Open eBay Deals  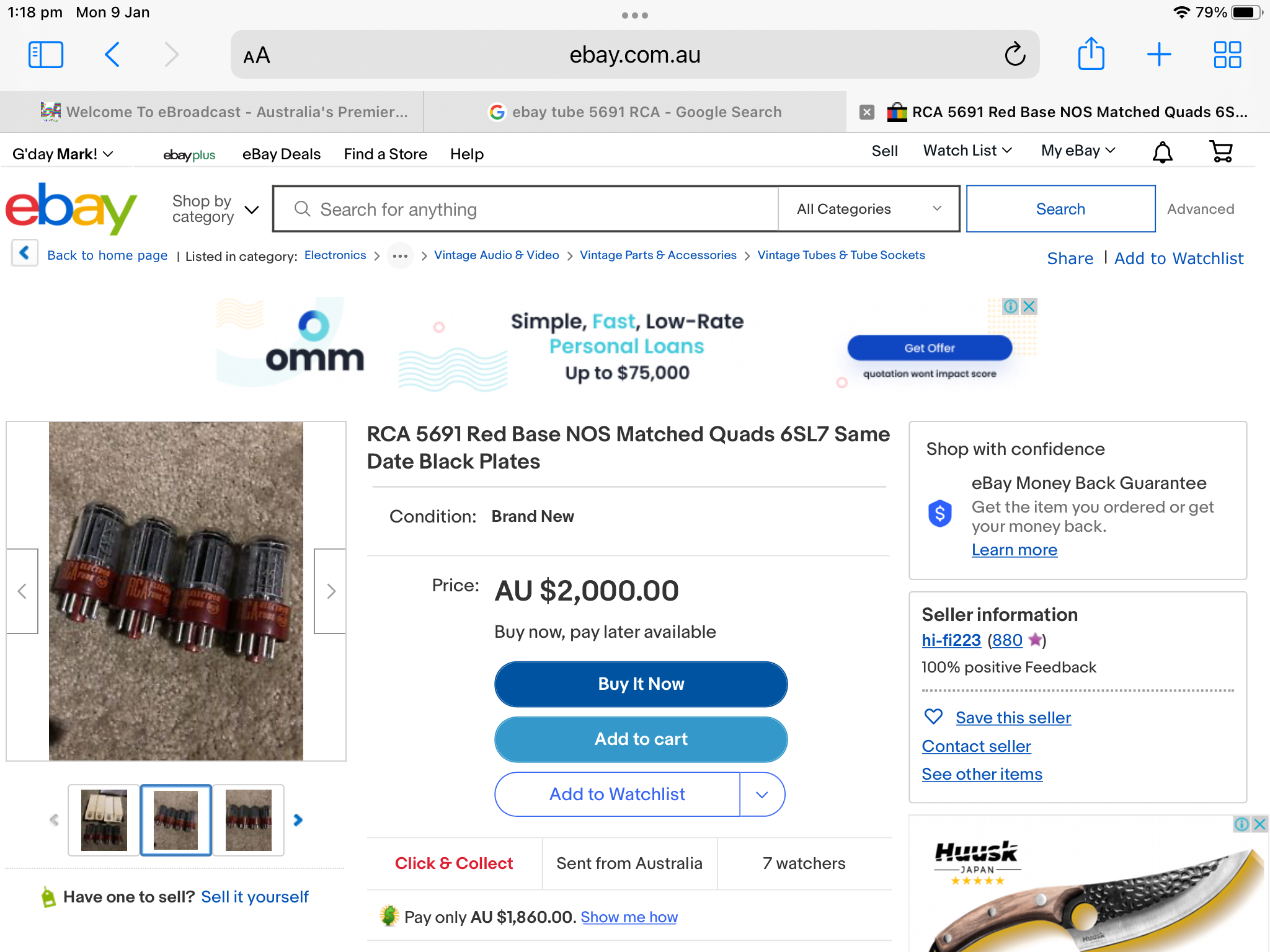[282, 154]
